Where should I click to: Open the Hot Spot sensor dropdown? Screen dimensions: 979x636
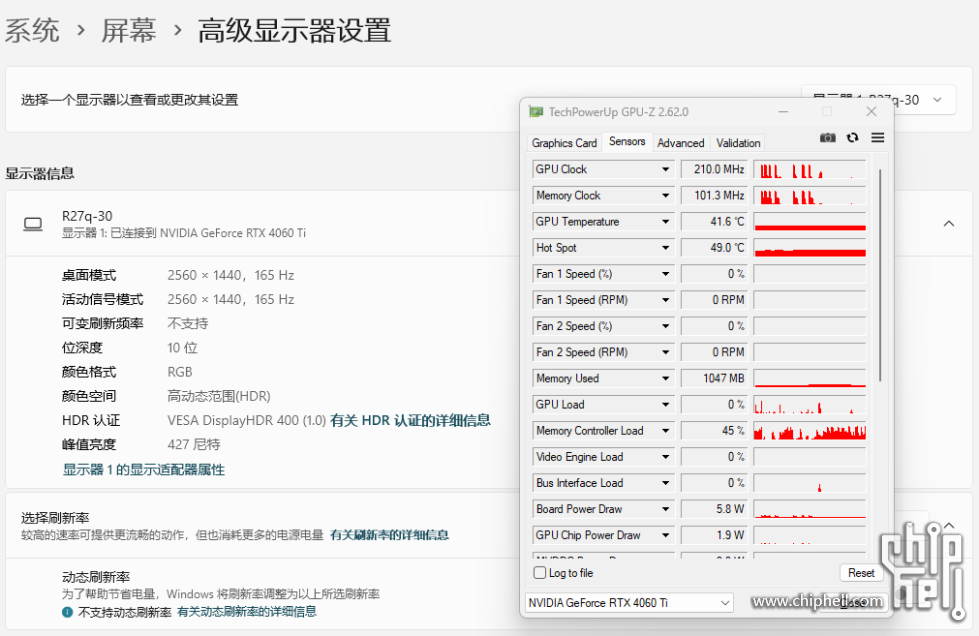tap(666, 248)
